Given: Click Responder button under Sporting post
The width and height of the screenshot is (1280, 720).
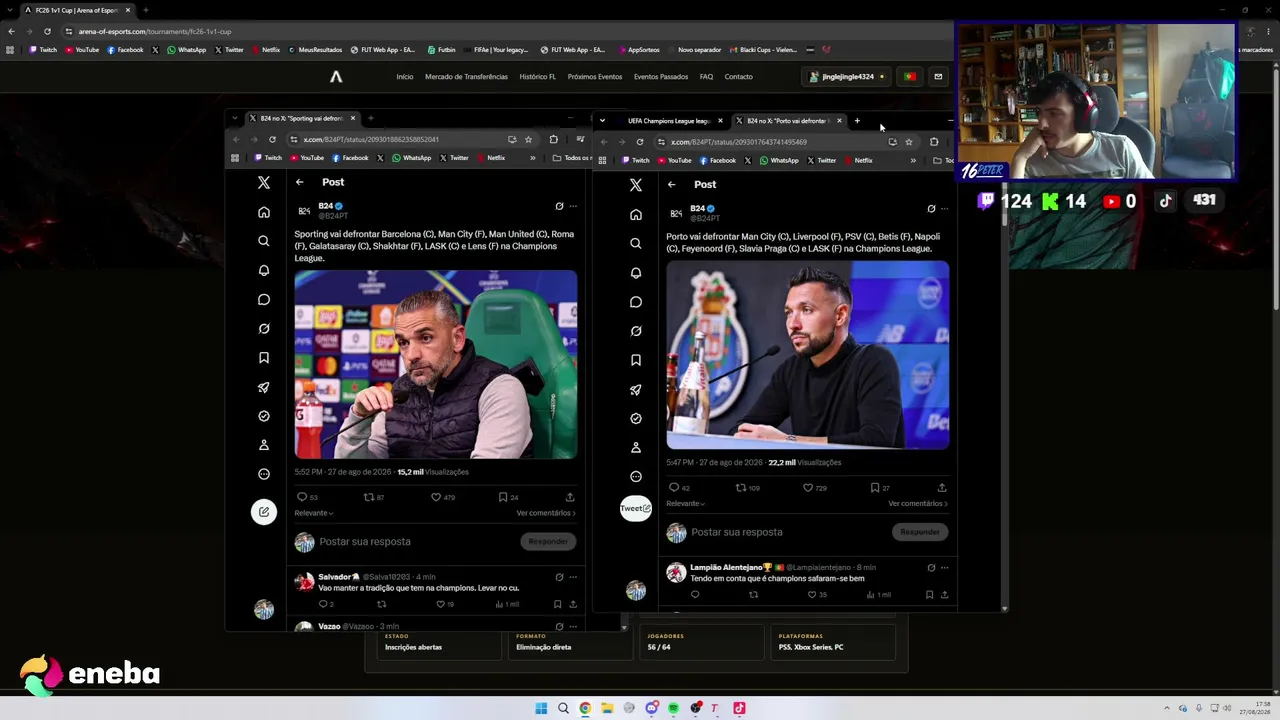Looking at the screenshot, I should click(x=548, y=541).
